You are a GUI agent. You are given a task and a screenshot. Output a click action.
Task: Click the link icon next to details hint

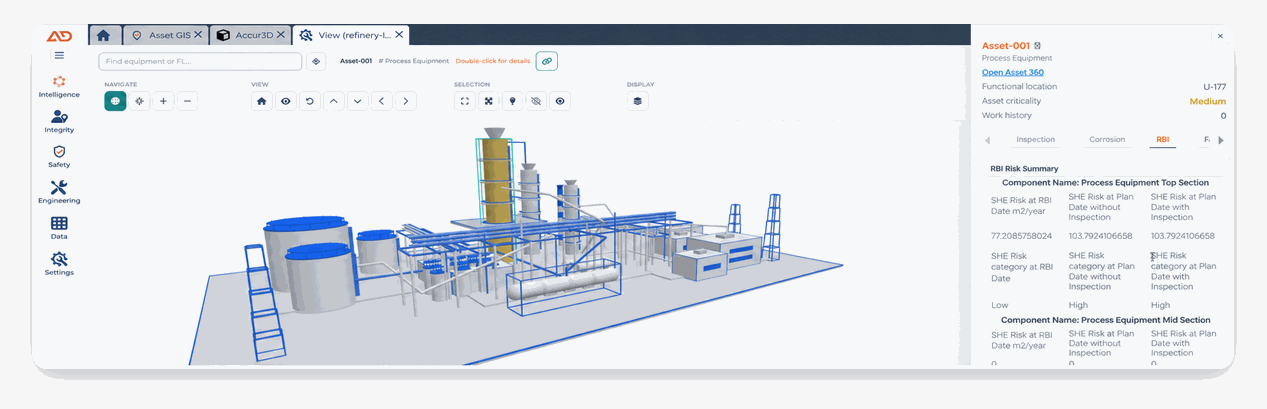(547, 61)
